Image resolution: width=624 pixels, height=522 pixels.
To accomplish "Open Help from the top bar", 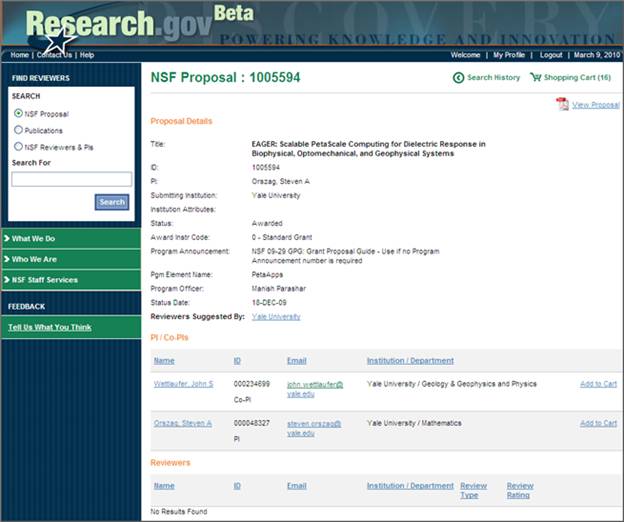I will [x=87, y=55].
